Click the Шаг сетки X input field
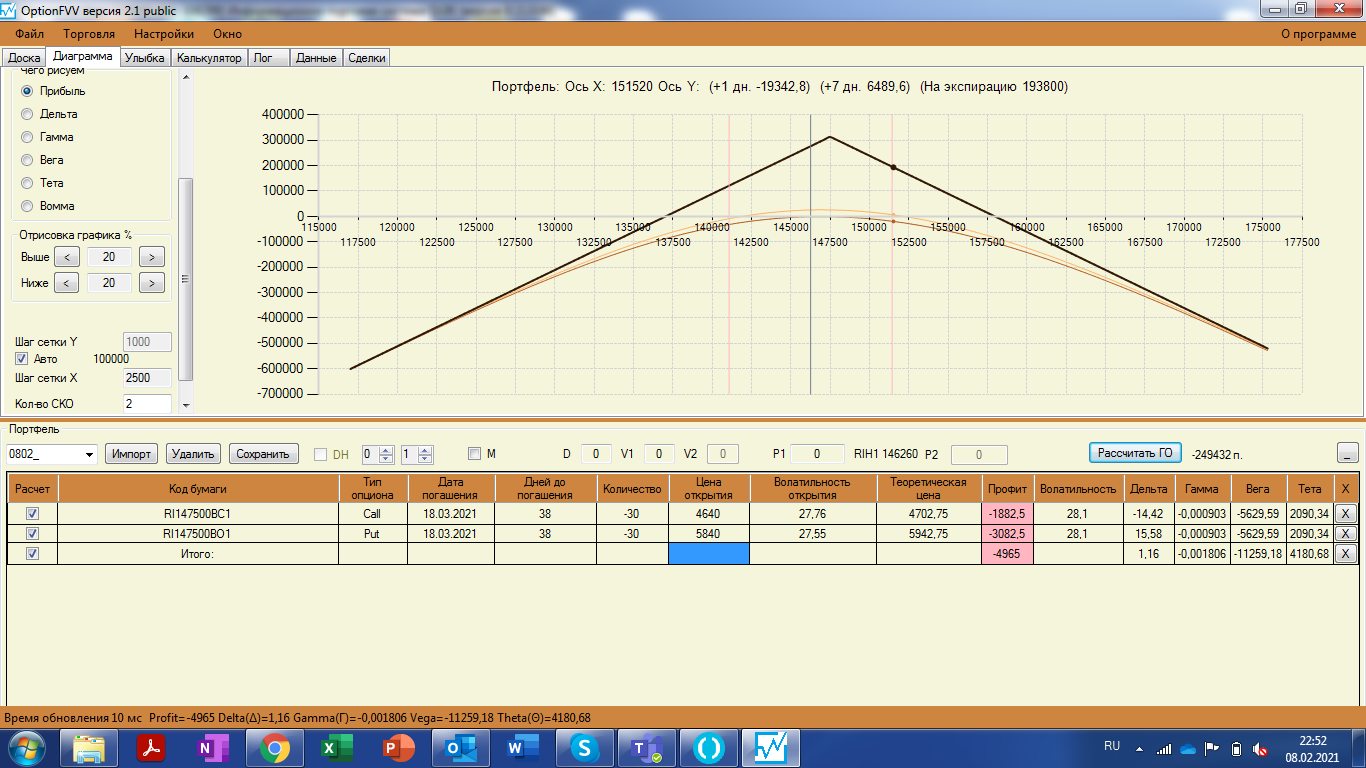1366x768 pixels. click(147, 378)
